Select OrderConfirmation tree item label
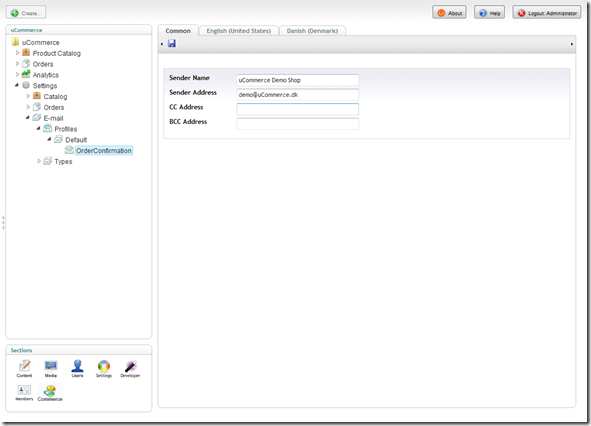Viewport: 591px width, 426px height. click(x=104, y=150)
